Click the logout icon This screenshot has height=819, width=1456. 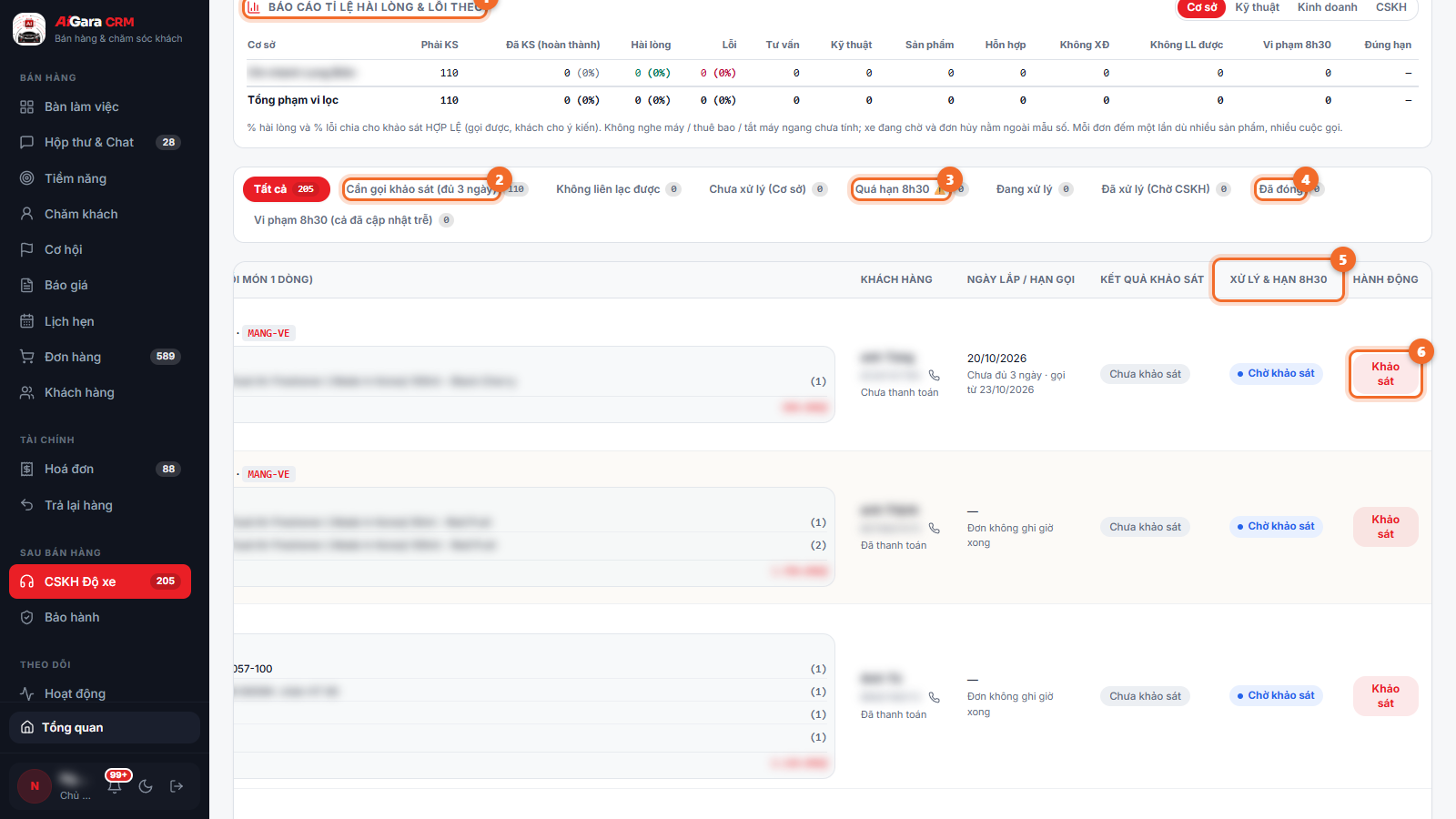[177, 786]
